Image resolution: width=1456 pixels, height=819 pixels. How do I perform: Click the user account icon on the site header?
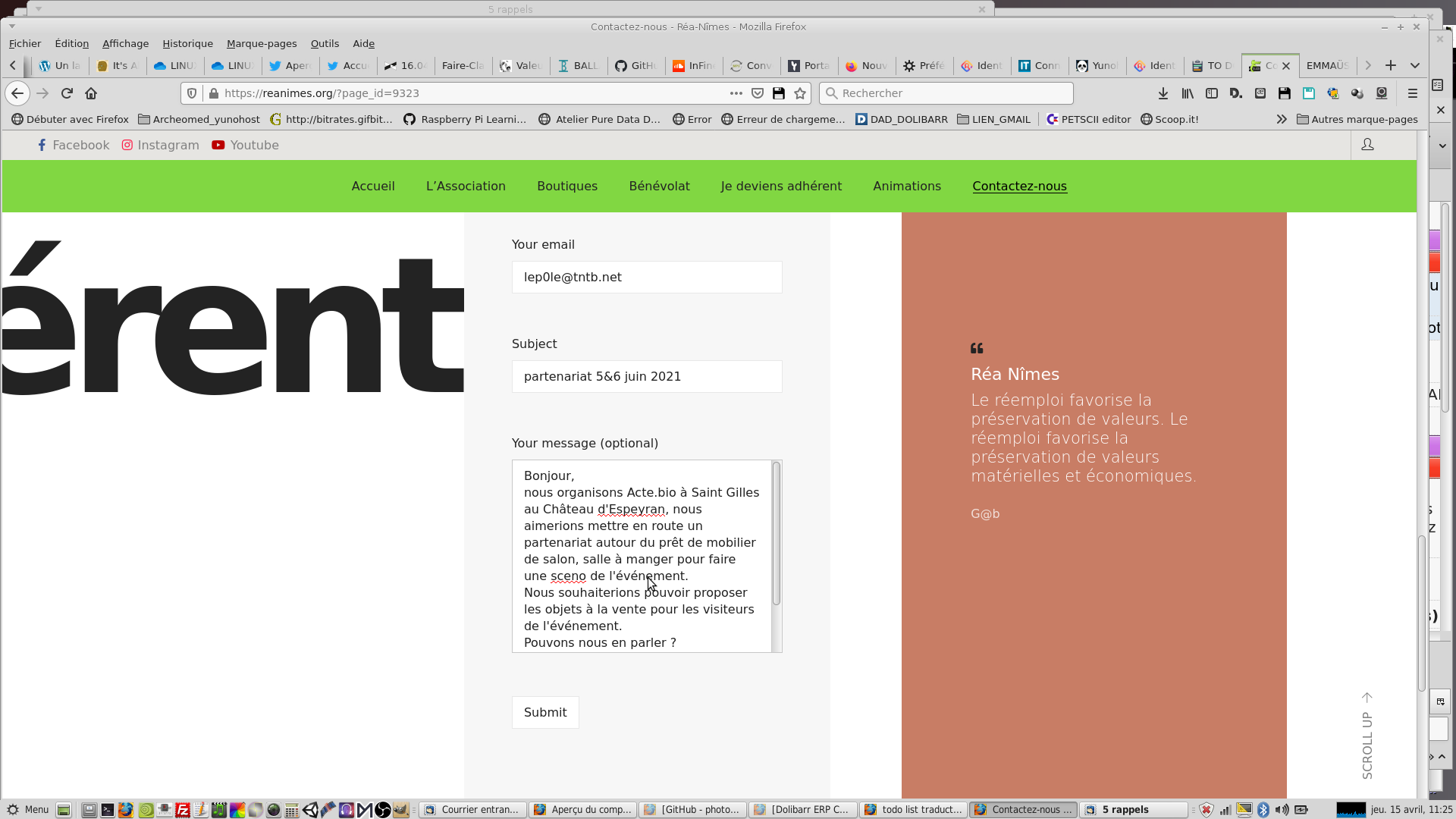click(x=1367, y=144)
